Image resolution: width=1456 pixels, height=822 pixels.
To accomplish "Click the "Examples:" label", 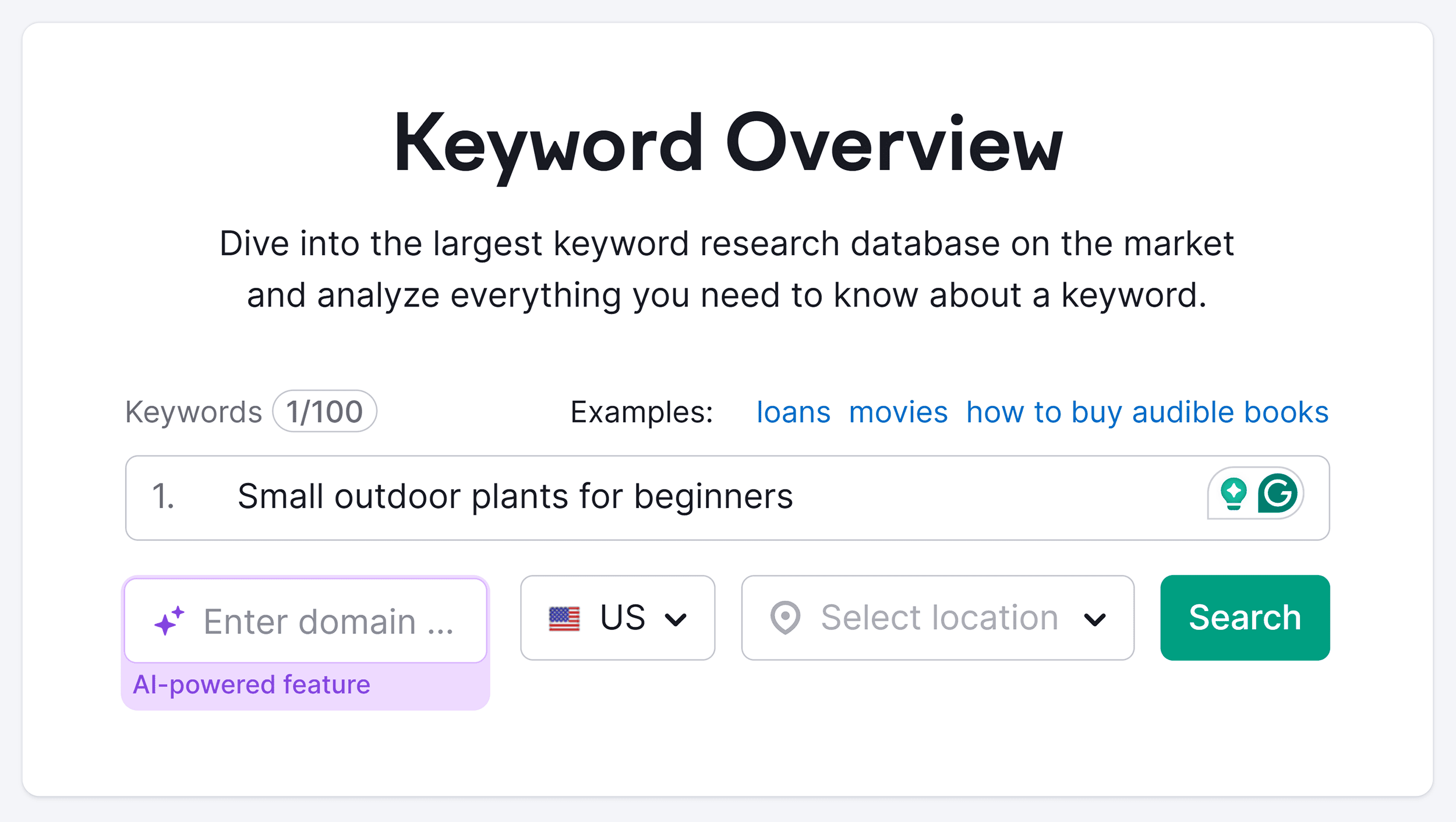I will (641, 412).
